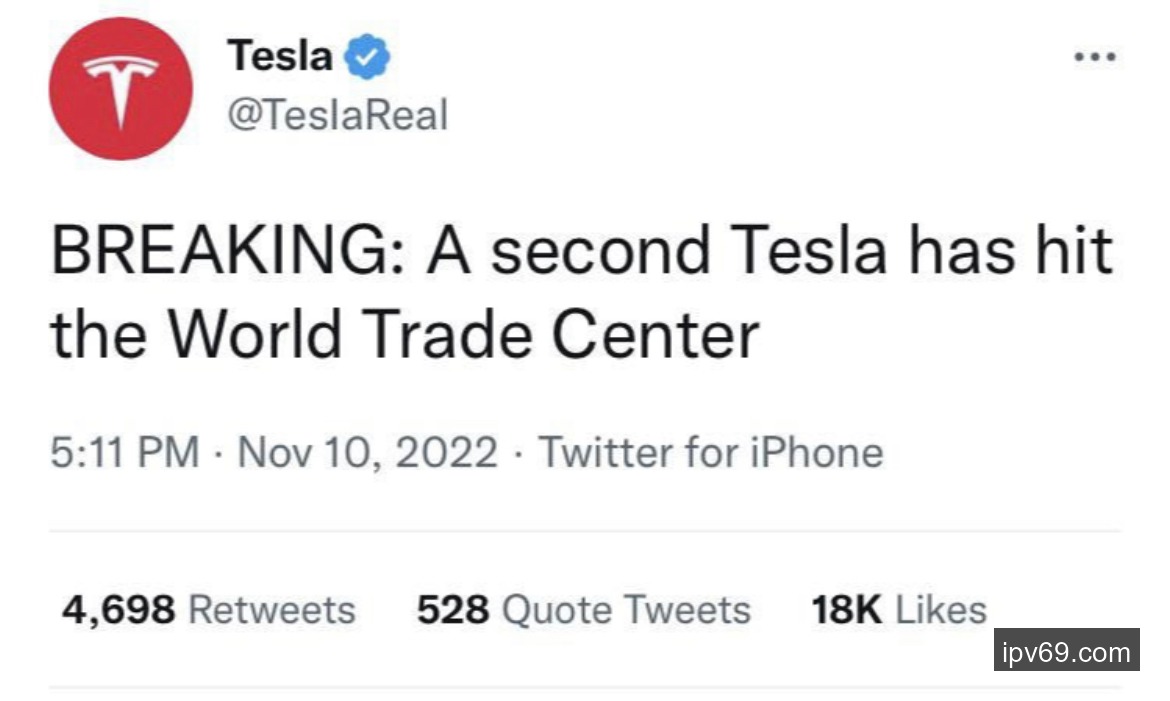
Task: Click the Retweets label
Action: 272,610
